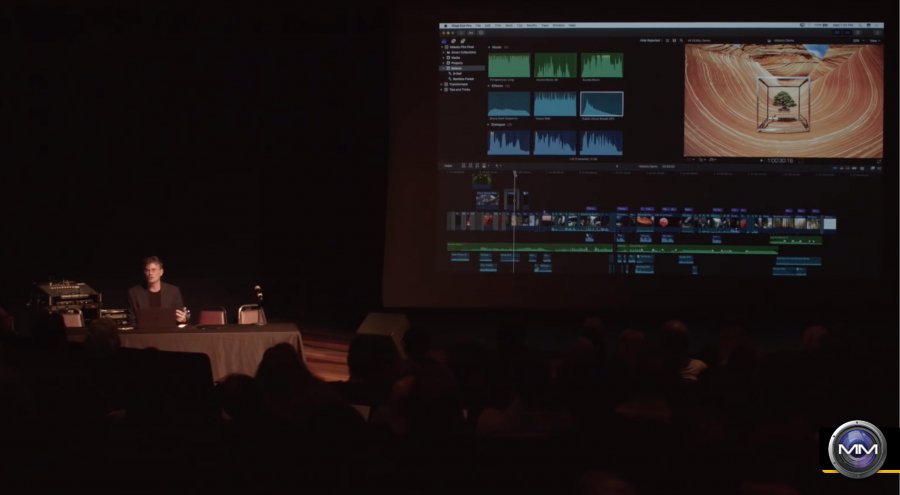The width and height of the screenshot is (900, 495).
Task: Select the third blue Dialogue audio clip
Action: pyautogui.click(x=602, y=142)
